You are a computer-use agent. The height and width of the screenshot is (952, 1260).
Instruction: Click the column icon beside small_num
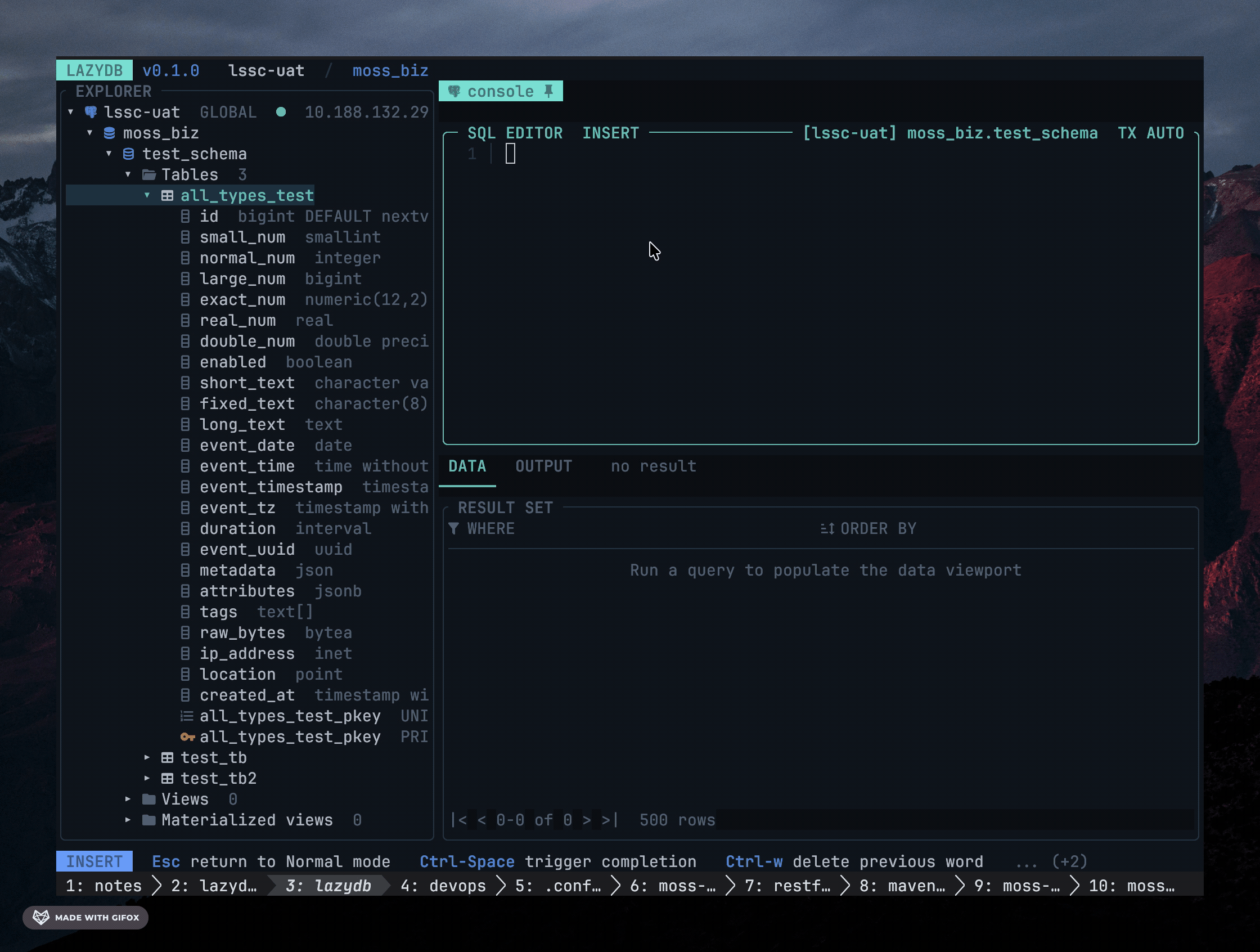pyautogui.click(x=185, y=237)
